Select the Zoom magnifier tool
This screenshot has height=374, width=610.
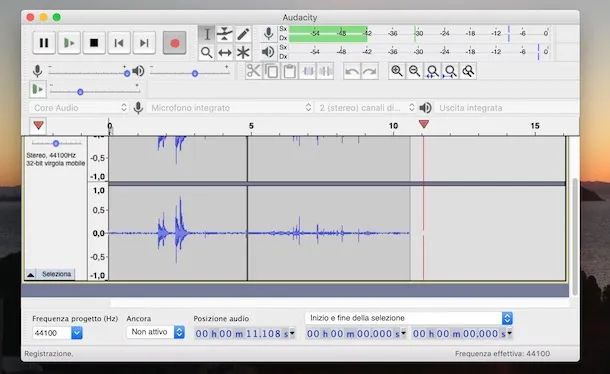tap(207, 53)
